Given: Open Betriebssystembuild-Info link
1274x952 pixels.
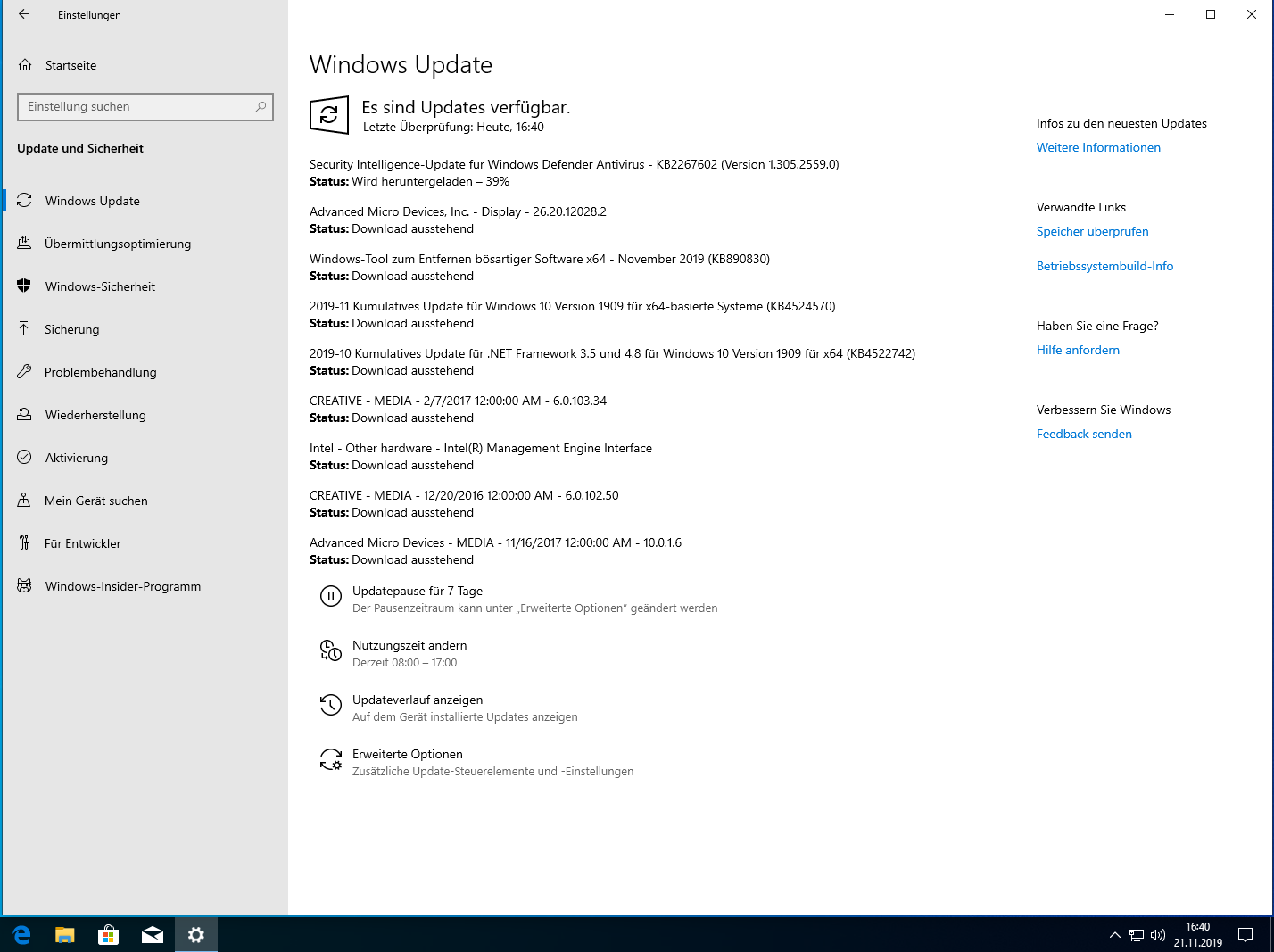Looking at the screenshot, I should [x=1104, y=266].
